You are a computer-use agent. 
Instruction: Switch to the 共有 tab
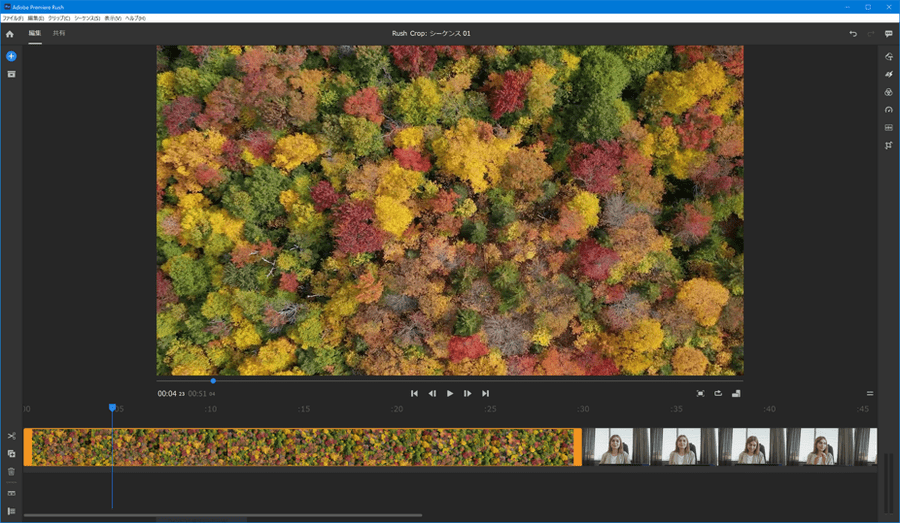coord(59,33)
